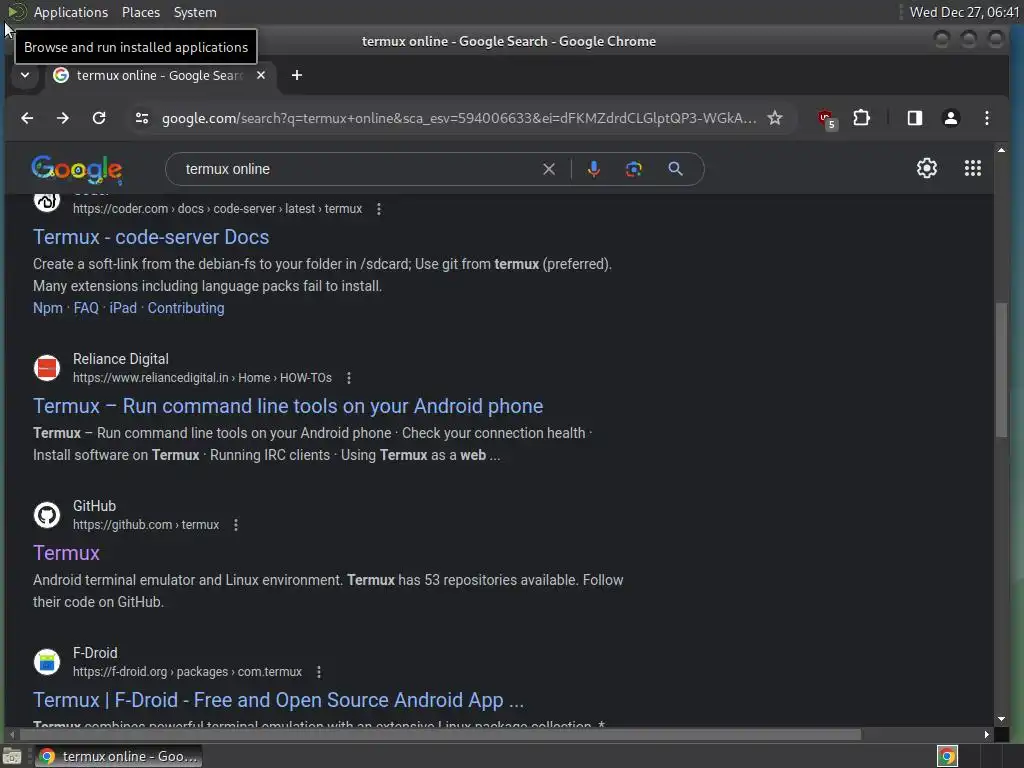
Task: Click the horizontal scrollbar thumb
Action: click(x=441, y=735)
